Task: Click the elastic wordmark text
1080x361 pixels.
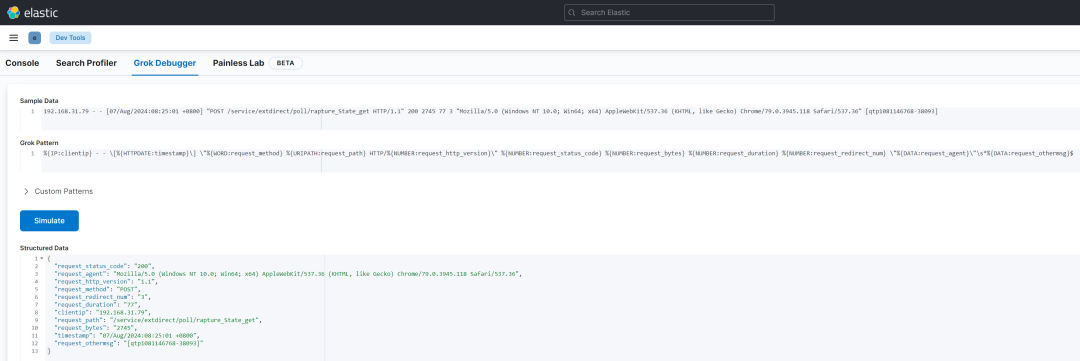Action: (x=41, y=12)
